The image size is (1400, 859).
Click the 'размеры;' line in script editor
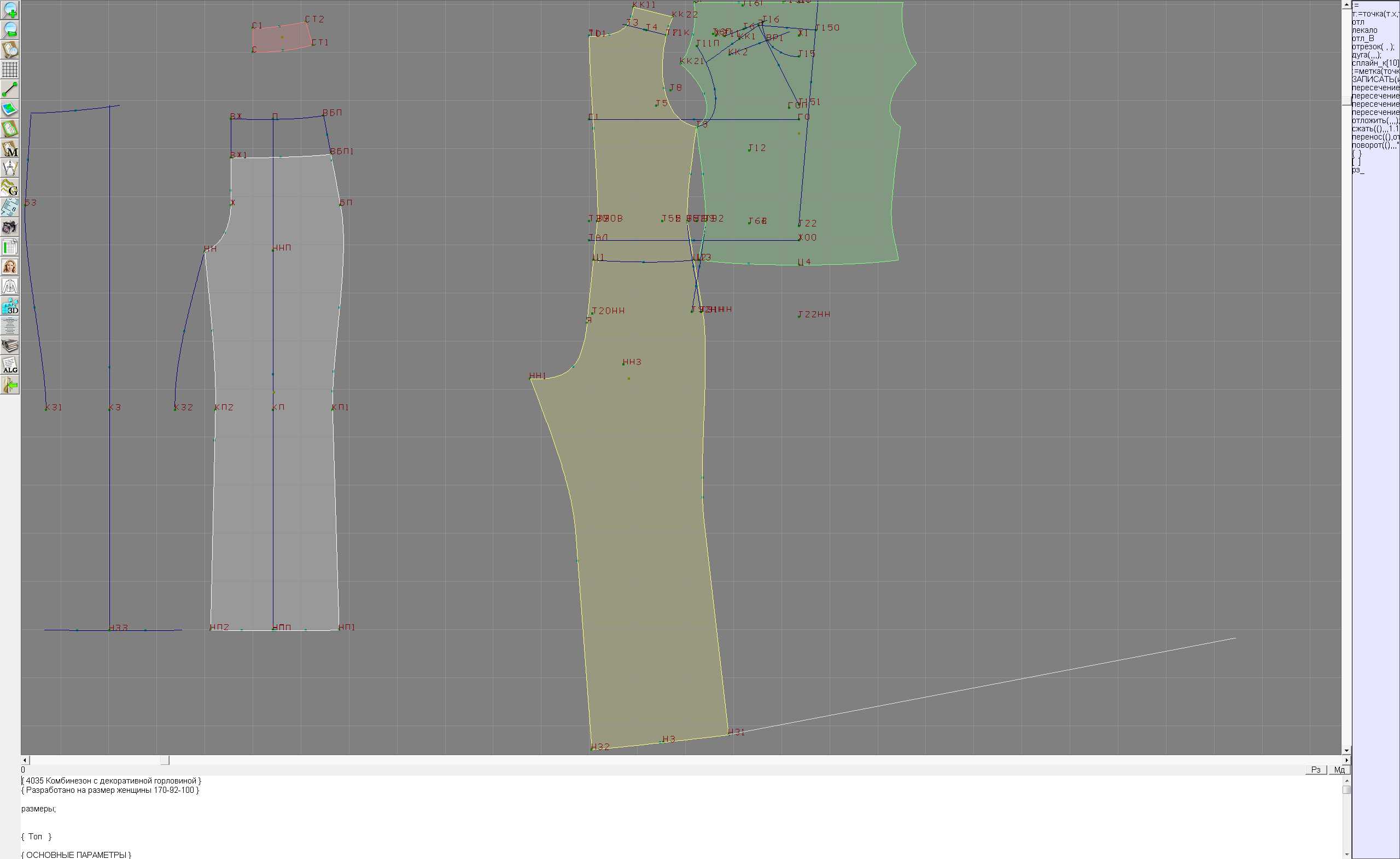[x=39, y=809]
